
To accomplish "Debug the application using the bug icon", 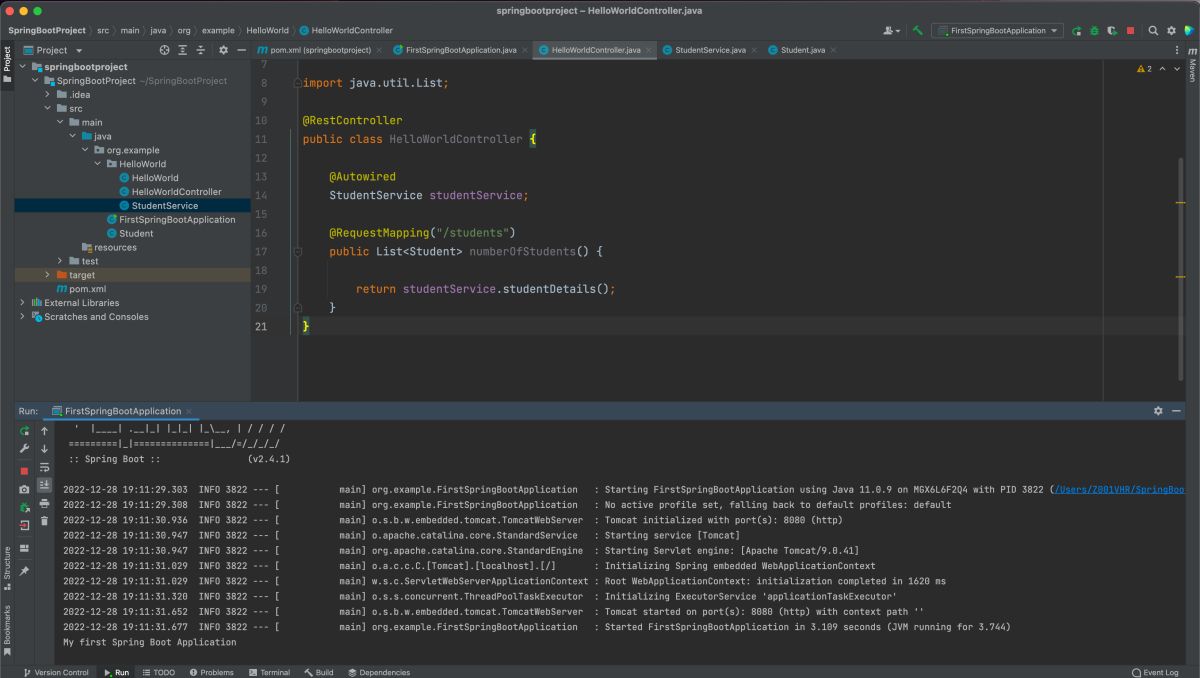I will (x=1093, y=30).
